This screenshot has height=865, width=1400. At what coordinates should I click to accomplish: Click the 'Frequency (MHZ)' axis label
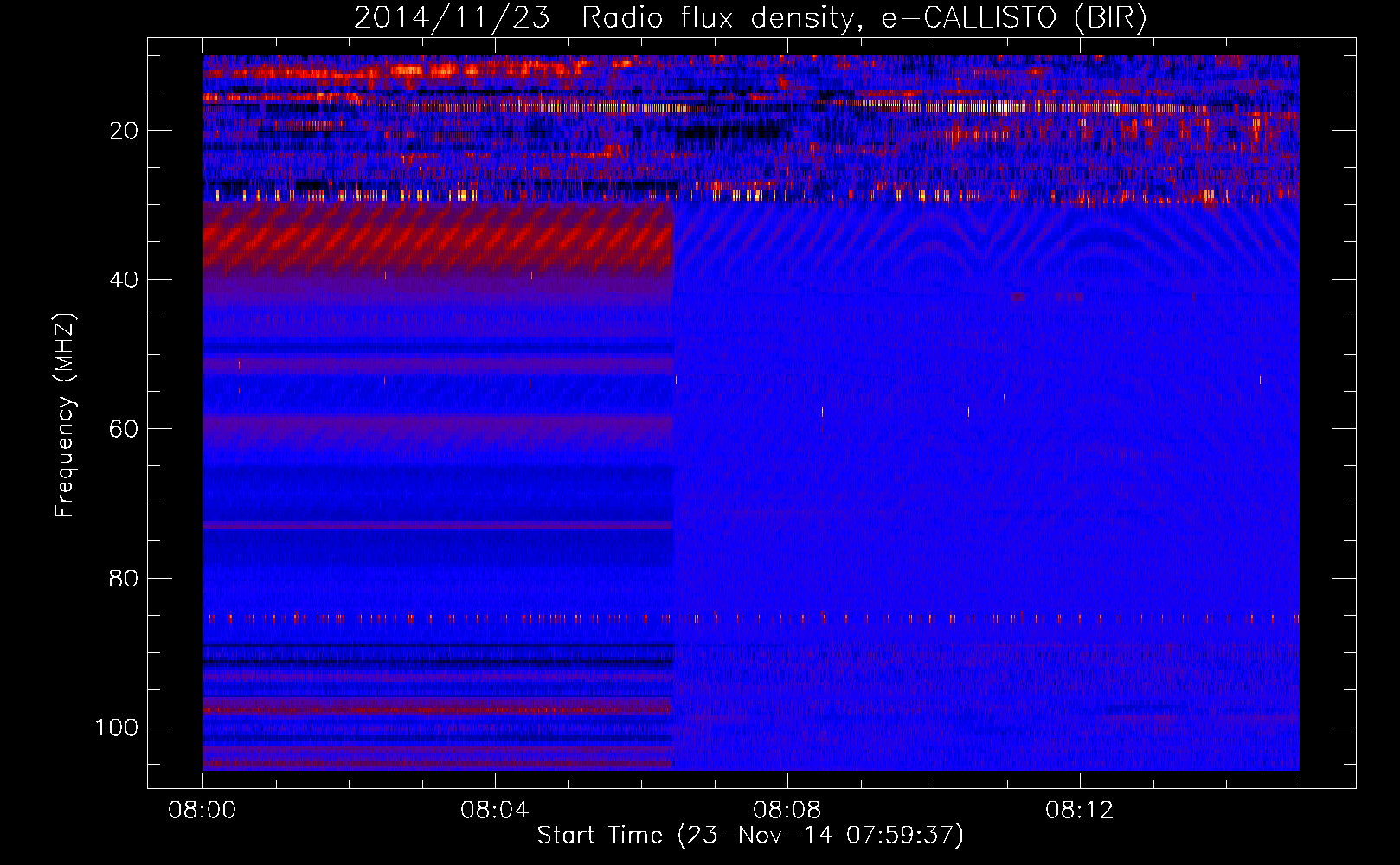[65, 415]
